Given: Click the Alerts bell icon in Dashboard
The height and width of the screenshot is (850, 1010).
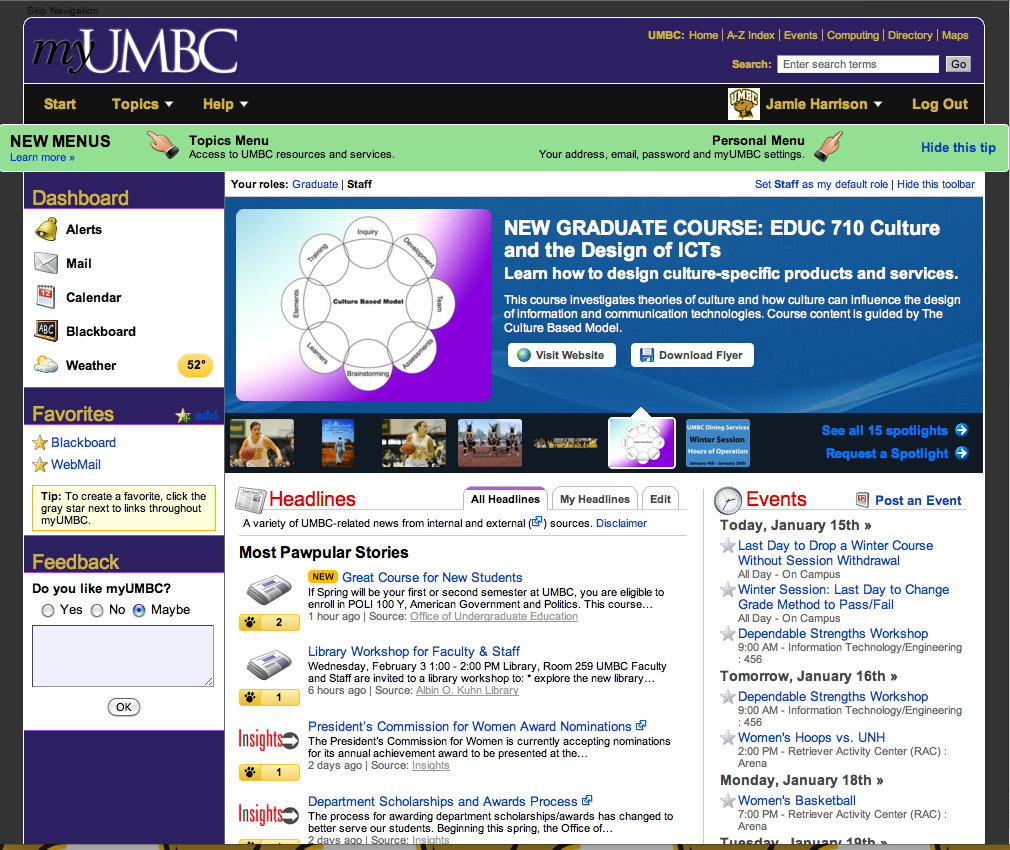Looking at the screenshot, I should pyautogui.click(x=46, y=229).
